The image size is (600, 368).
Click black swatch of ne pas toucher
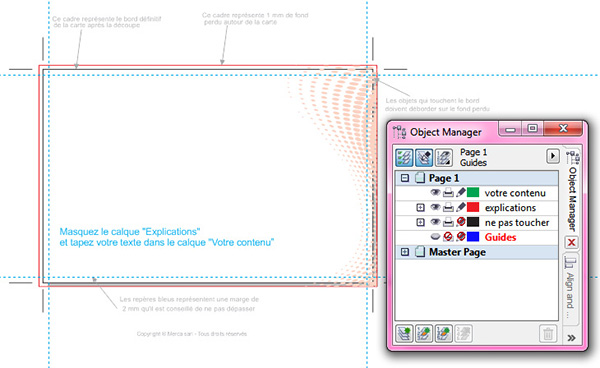473,222
